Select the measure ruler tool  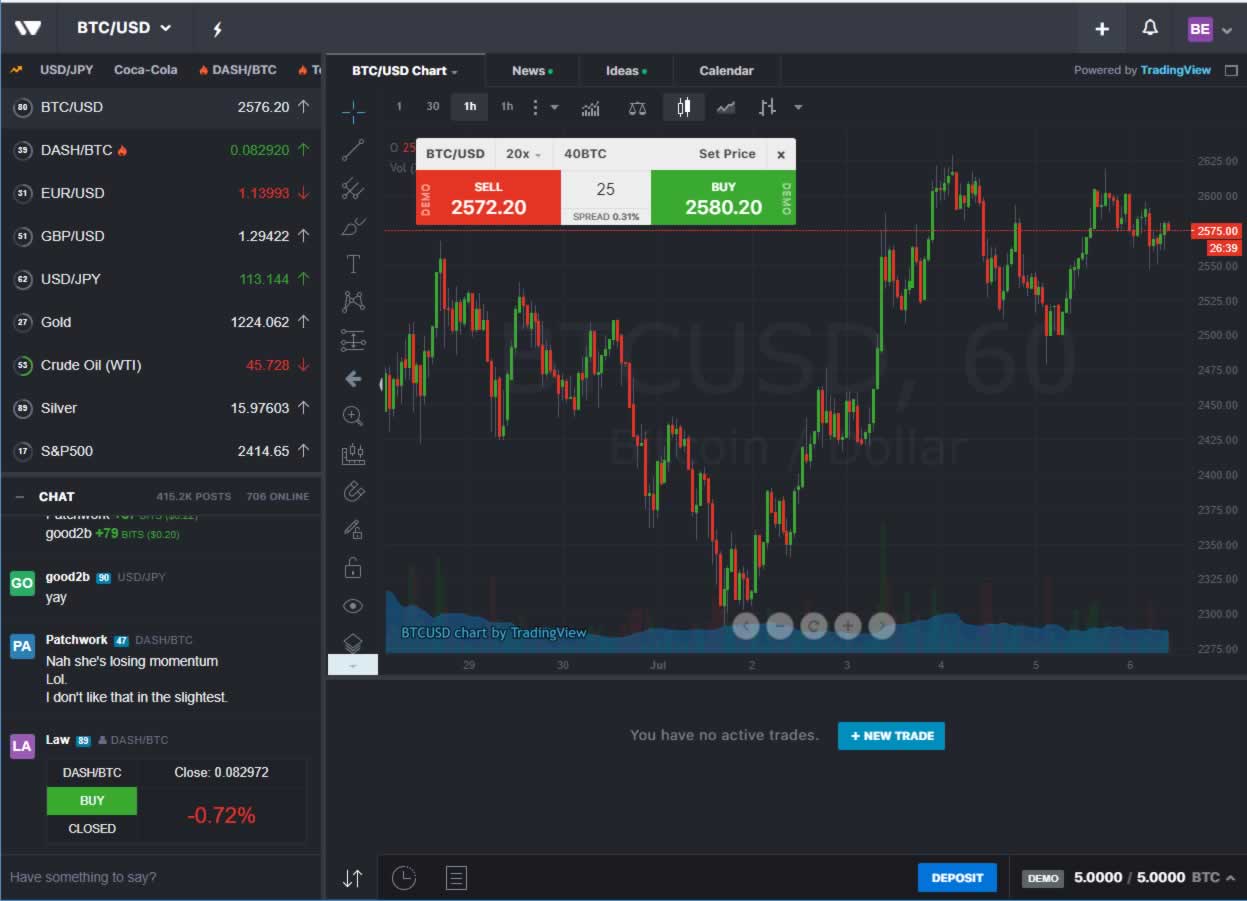(x=353, y=454)
